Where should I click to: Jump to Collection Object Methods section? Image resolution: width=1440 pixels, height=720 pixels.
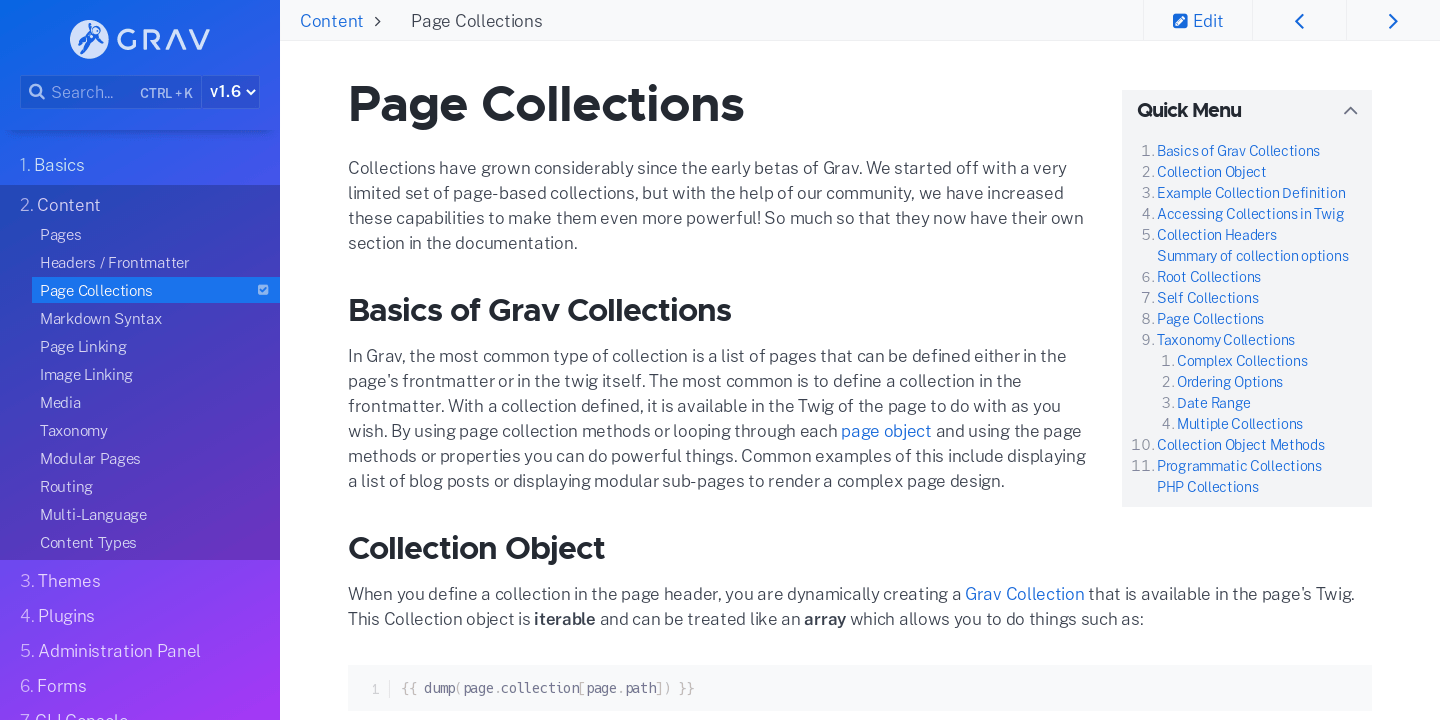pos(1240,445)
